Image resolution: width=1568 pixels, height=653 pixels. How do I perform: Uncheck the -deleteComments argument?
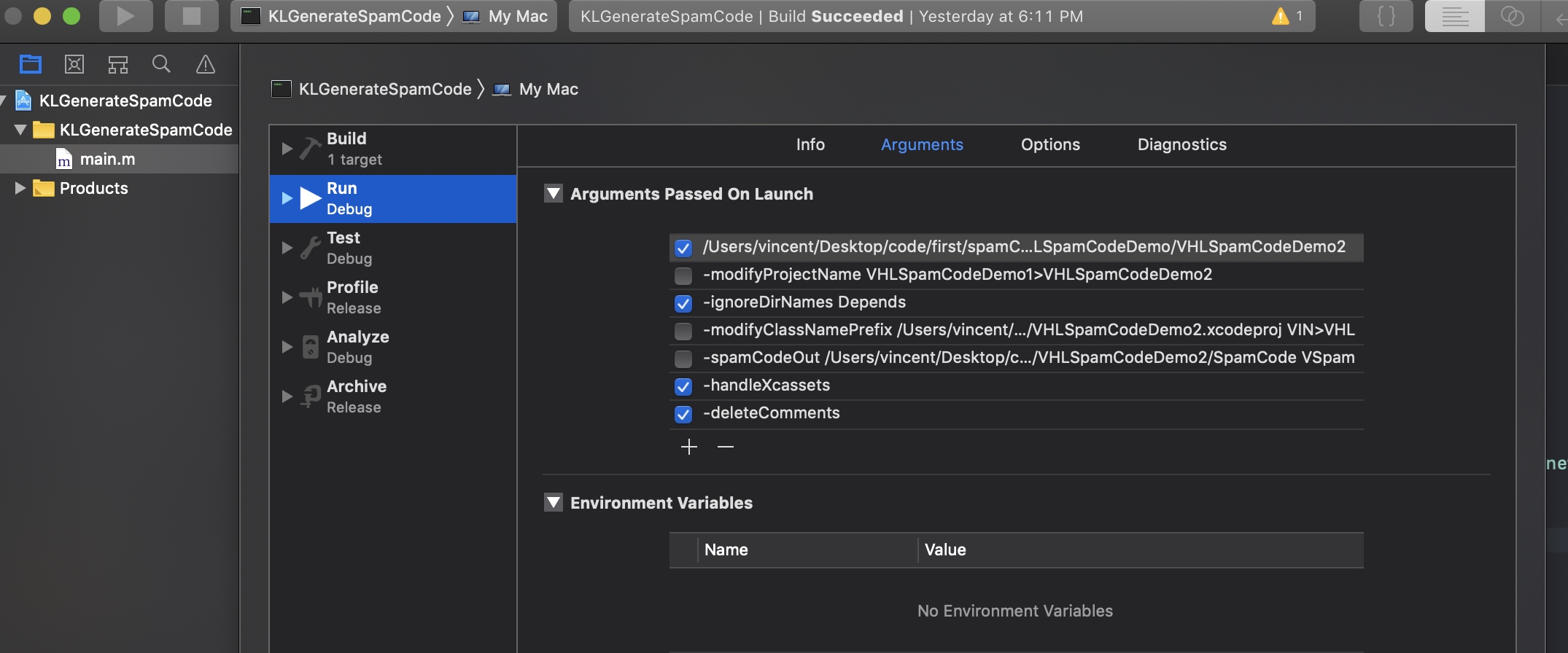pyautogui.click(x=683, y=414)
